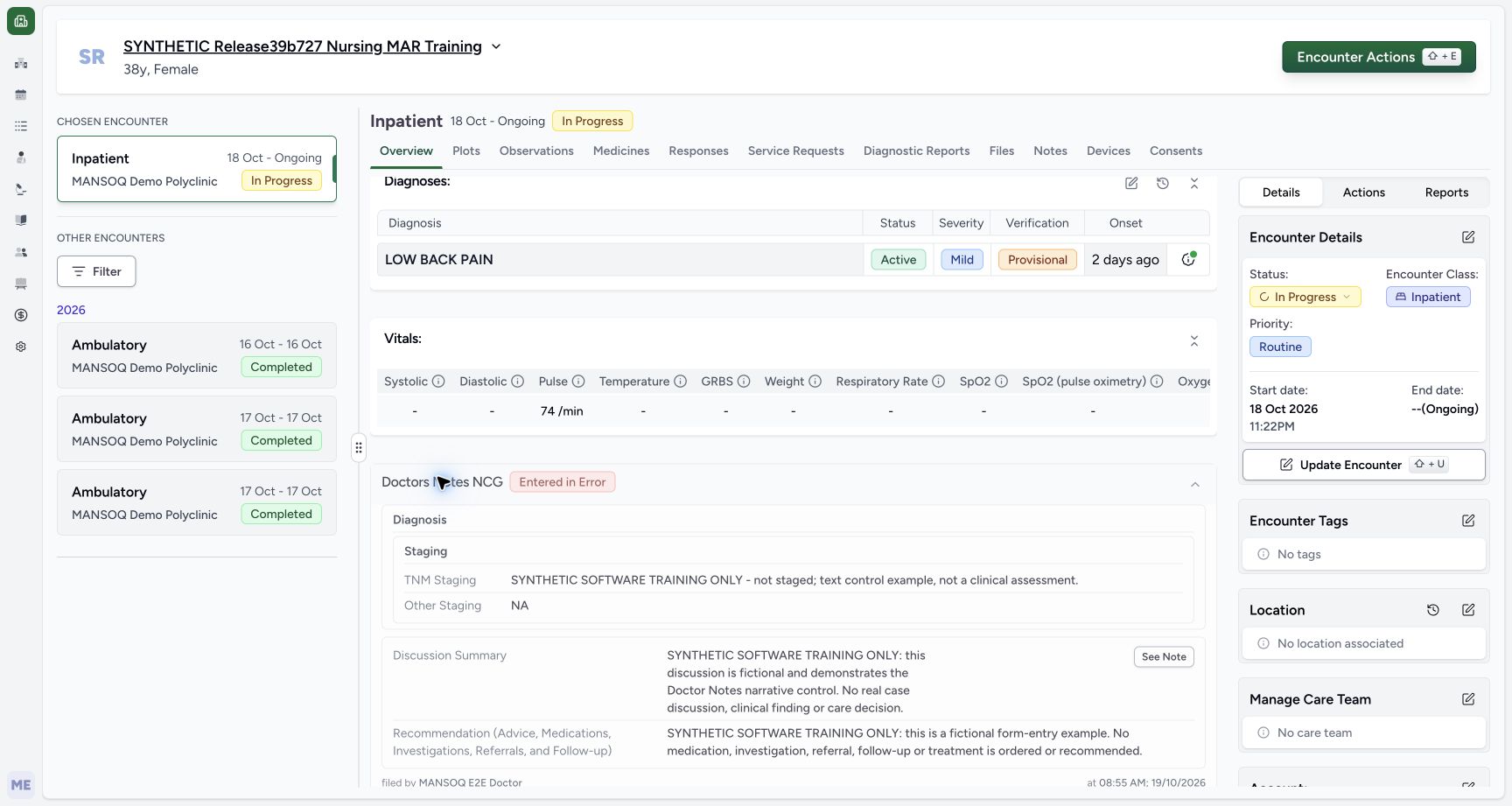Screen dimensions: 1512x806
Task: Open the Observations tab
Action: [536, 151]
